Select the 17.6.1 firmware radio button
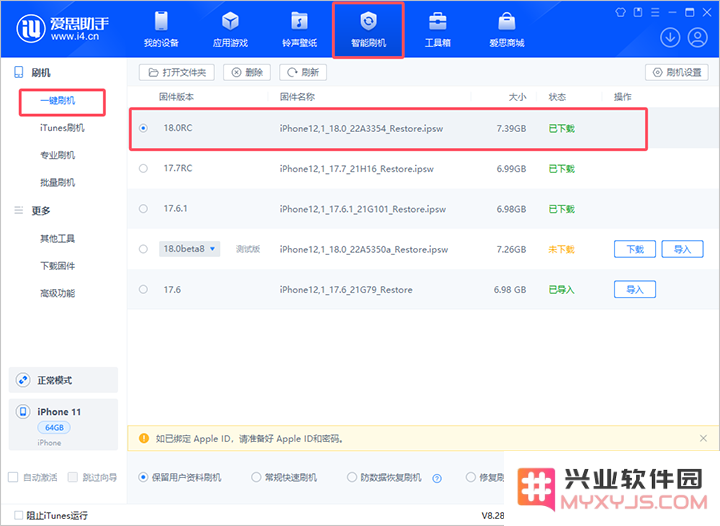Image resolution: width=720 pixels, height=526 pixels. 143,209
